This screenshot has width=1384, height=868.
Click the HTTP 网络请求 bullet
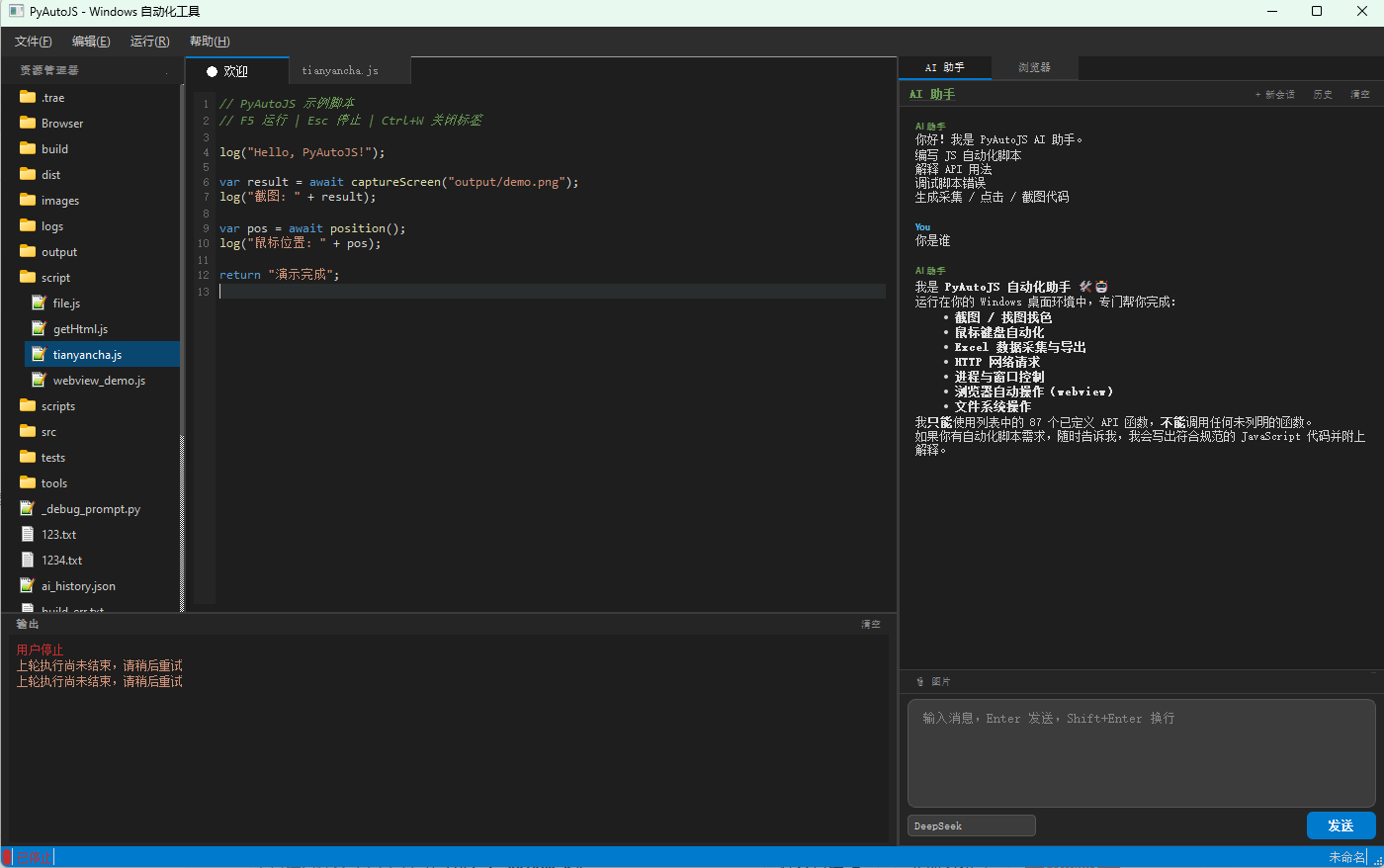tap(996, 362)
